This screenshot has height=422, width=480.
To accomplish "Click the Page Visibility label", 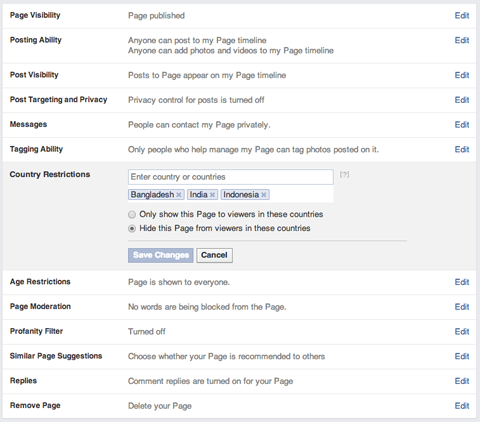I will (x=35, y=15).
